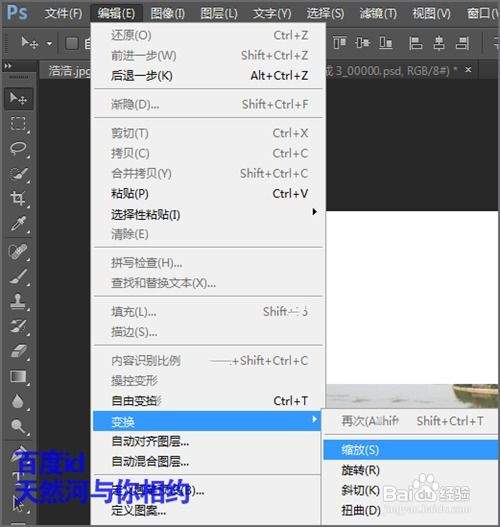Select the Crop tool
The width and height of the screenshot is (500, 527).
[18, 198]
